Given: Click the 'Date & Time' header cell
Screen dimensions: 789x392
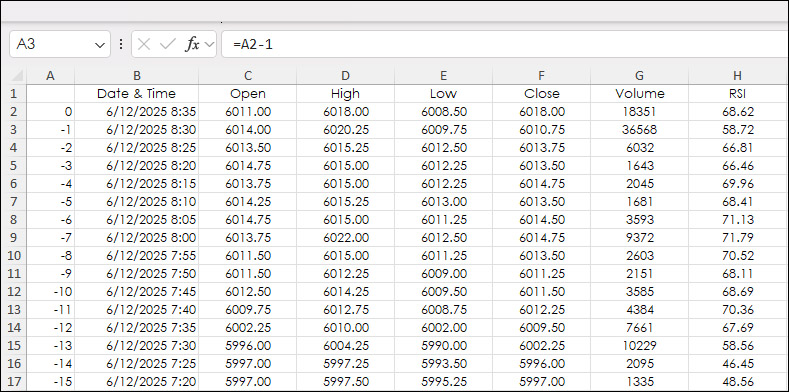Looking at the screenshot, I should click(136, 94).
